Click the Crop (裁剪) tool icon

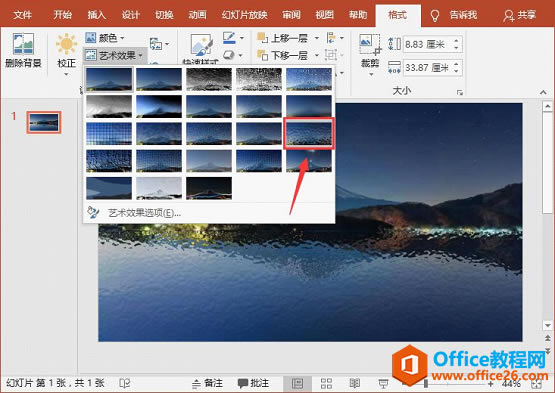click(370, 44)
